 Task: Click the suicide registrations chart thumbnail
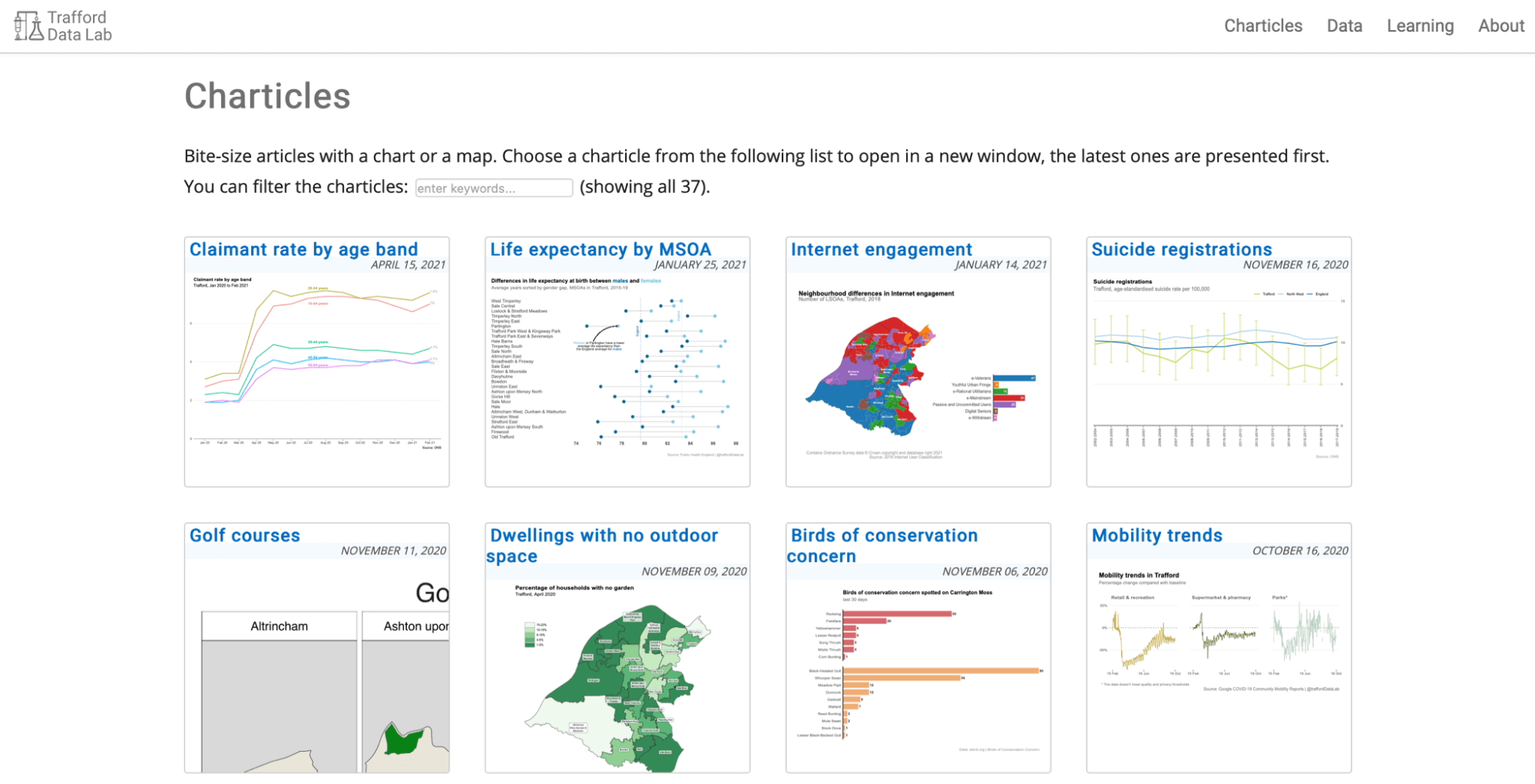pos(1219,367)
